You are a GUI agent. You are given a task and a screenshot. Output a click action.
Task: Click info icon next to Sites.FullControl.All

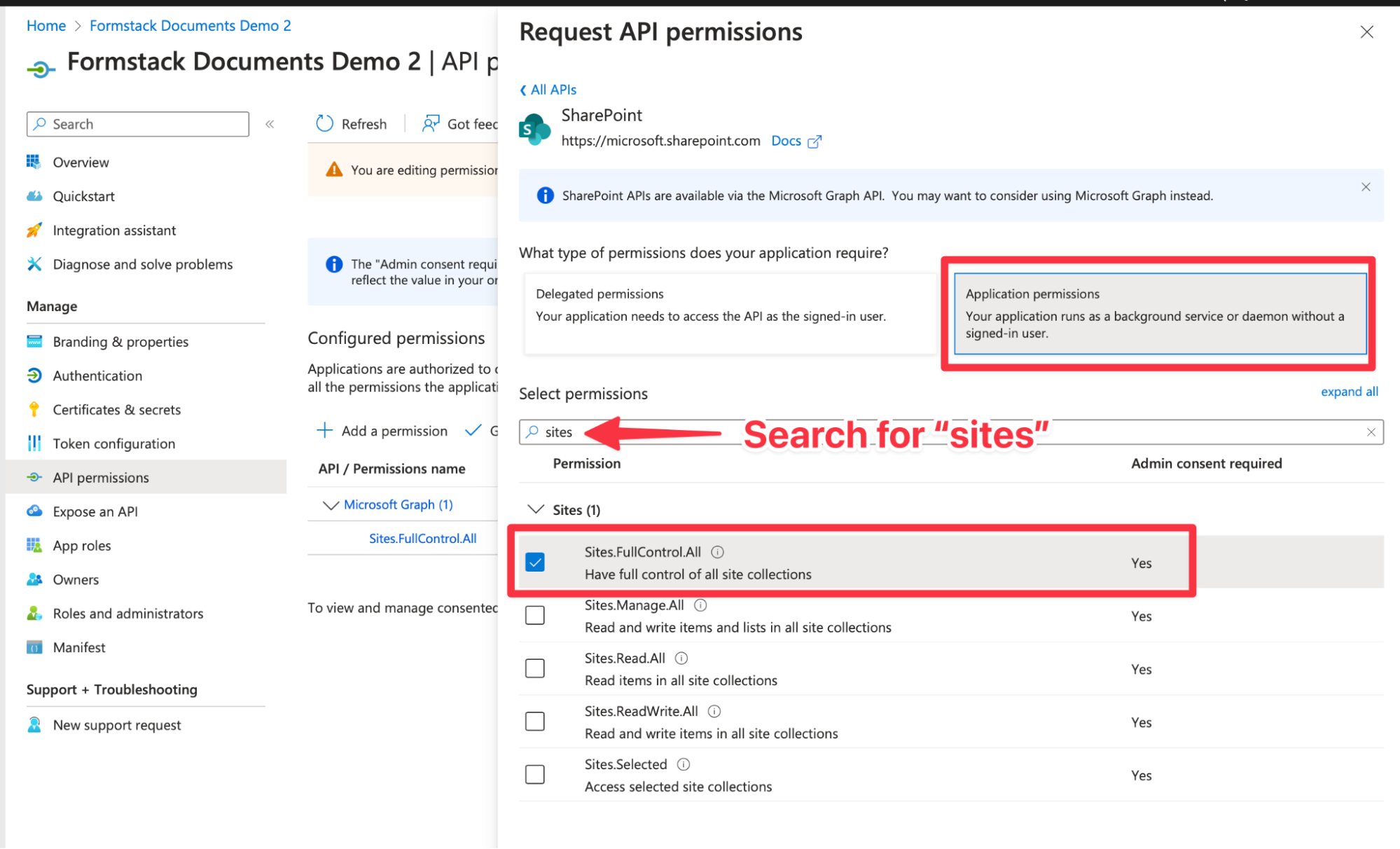click(x=717, y=552)
